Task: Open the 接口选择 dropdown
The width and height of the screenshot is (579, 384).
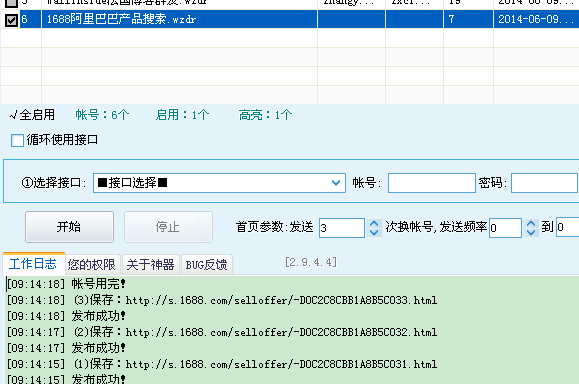Action: tap(219, 183)
